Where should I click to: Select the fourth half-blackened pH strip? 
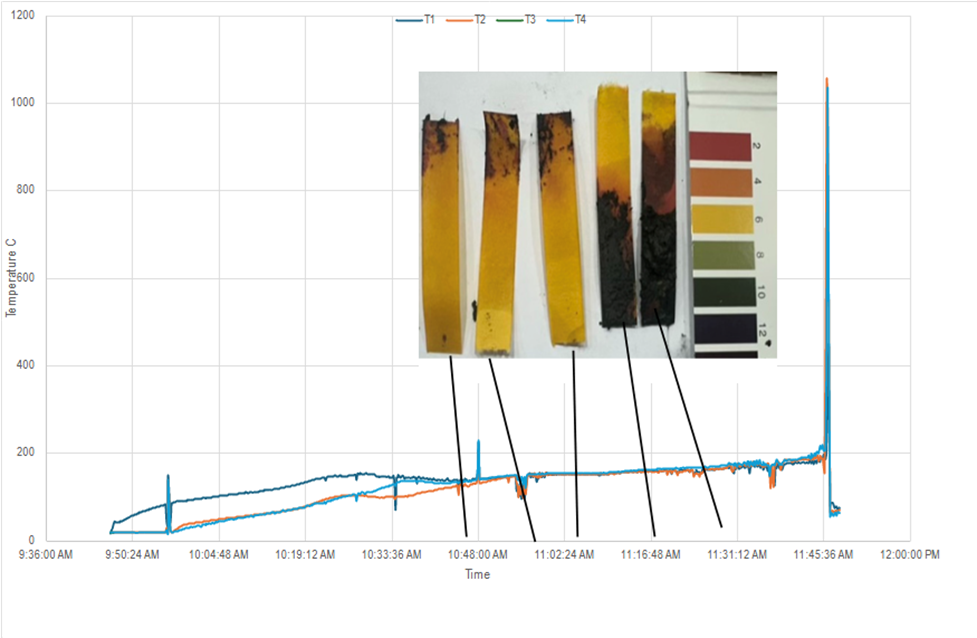617,205
